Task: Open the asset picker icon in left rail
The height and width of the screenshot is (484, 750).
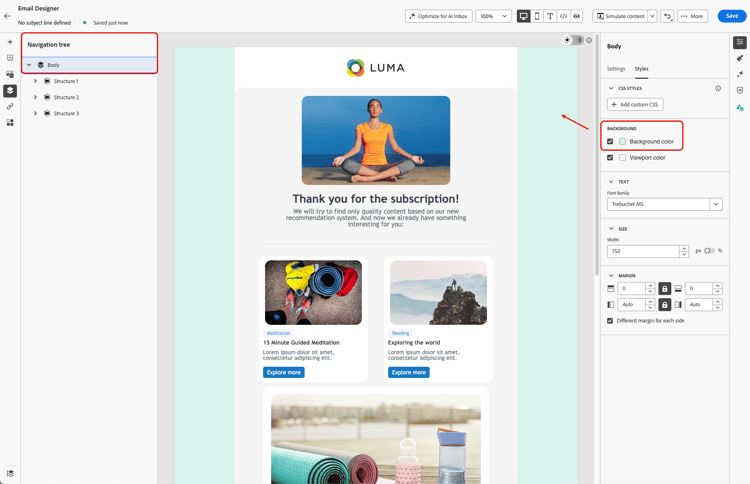Action: 10,74
